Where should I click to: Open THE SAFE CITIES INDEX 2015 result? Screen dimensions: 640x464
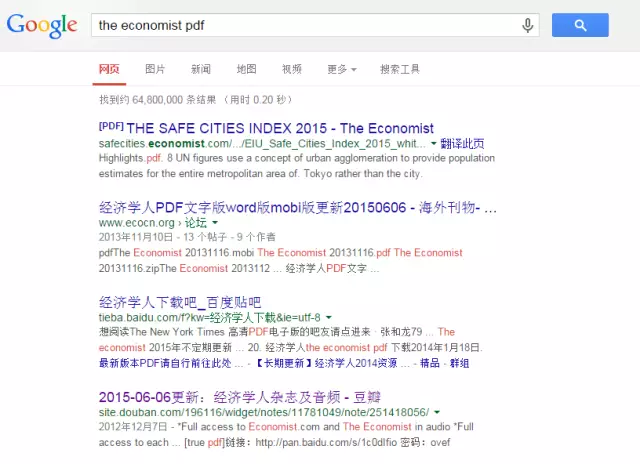[x=280, y=128]
